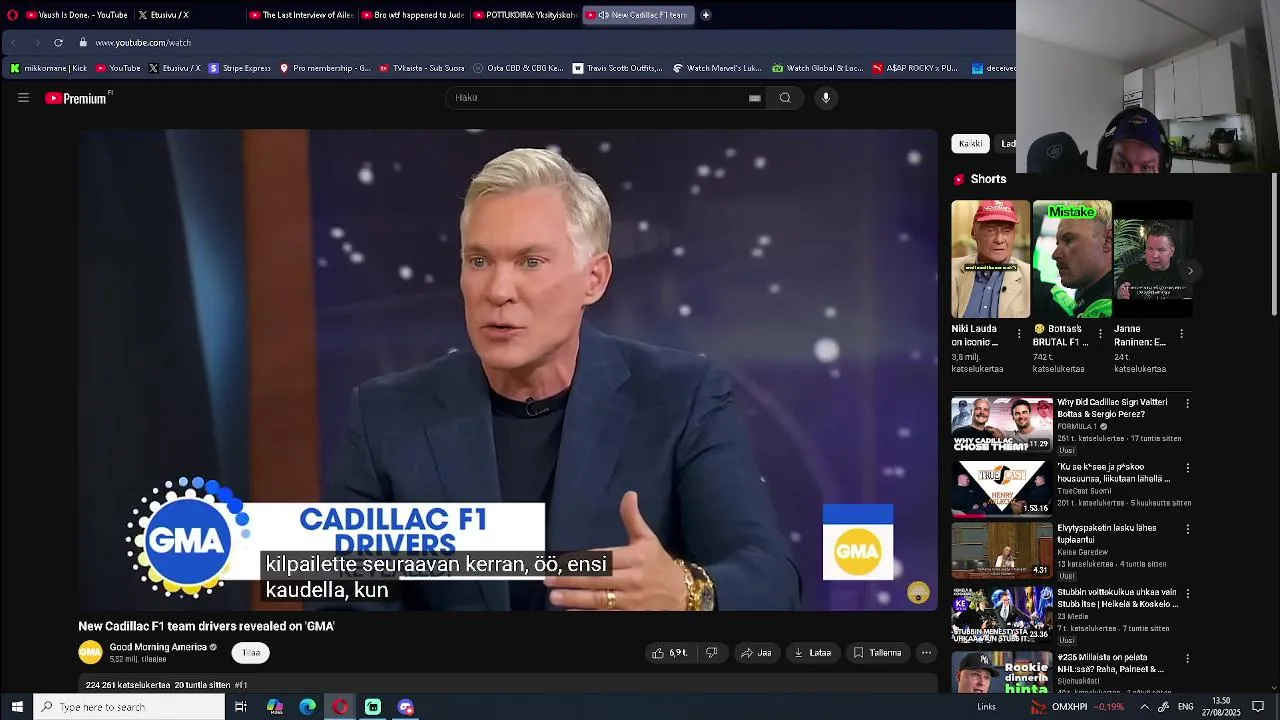This screenshot has height=720, width=1280.
Task: Subscribe using the Tilaa button
Action: tap(251, 653)
